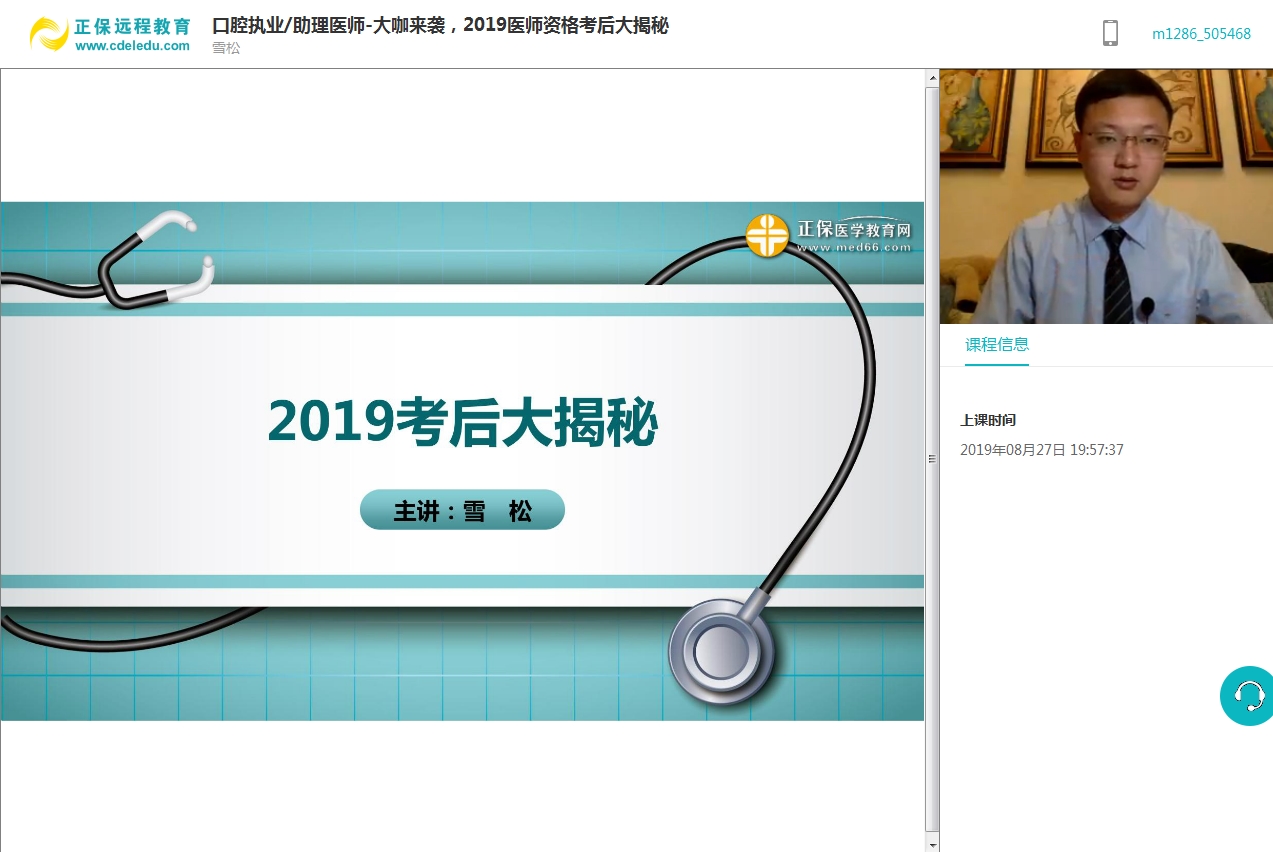This screenshot has height=852, width=1273.
Task: Click the slide scrollbar up arrow
Action: coord(932,77)
